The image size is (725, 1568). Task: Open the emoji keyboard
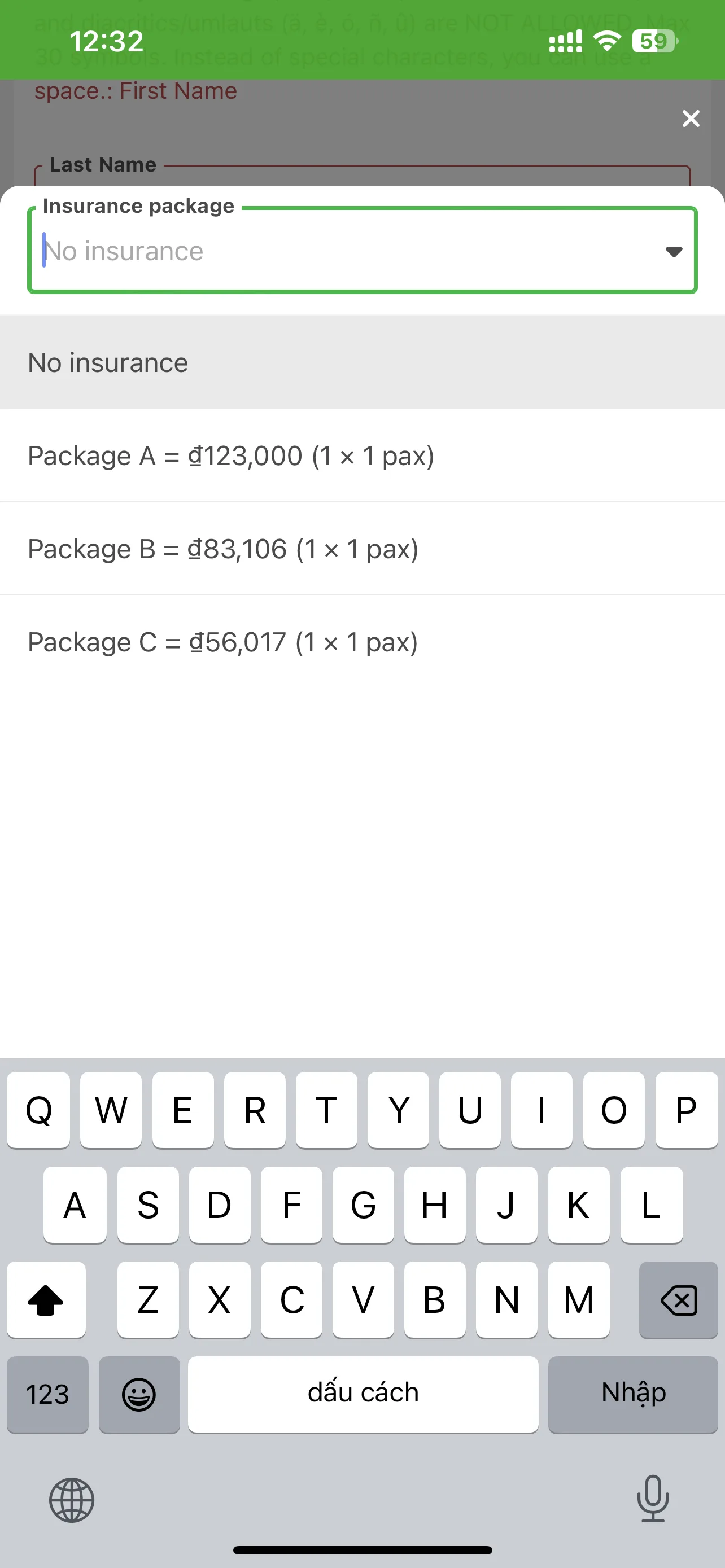pyautogui.click(x=139, y=1394)
